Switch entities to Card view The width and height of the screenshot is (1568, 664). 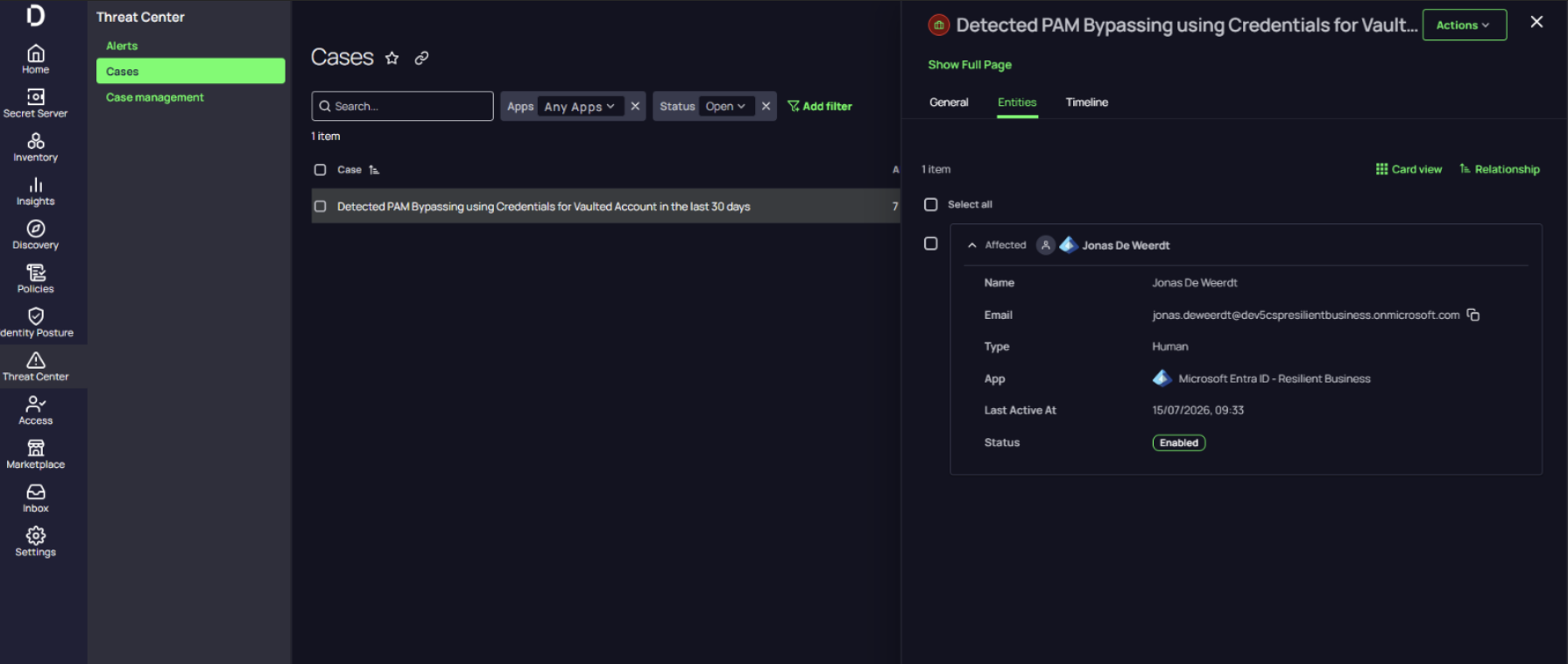pyautogui.click(x=1409, y=169)
